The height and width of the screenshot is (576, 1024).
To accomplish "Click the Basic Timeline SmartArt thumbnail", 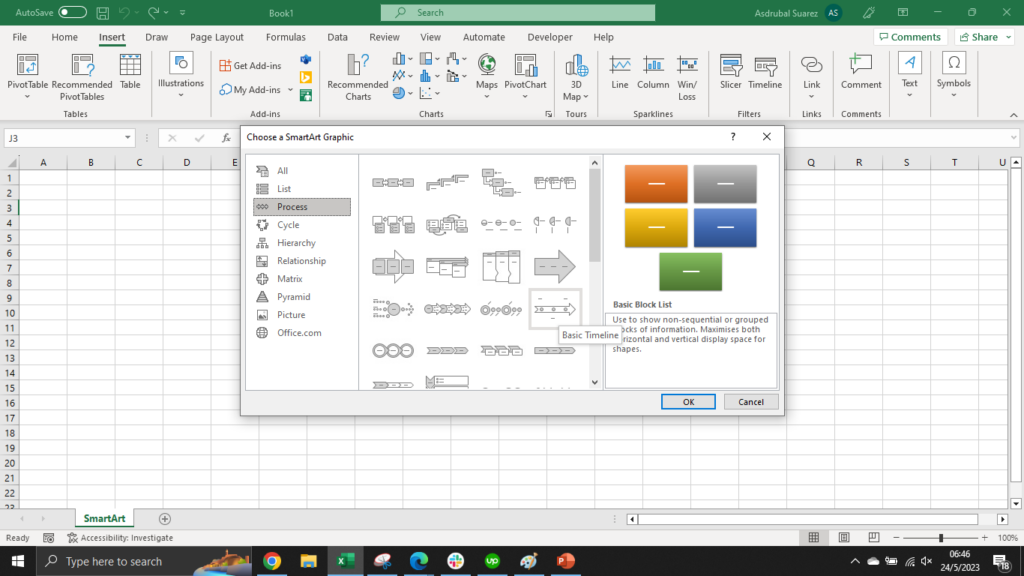I will point(556,309).
